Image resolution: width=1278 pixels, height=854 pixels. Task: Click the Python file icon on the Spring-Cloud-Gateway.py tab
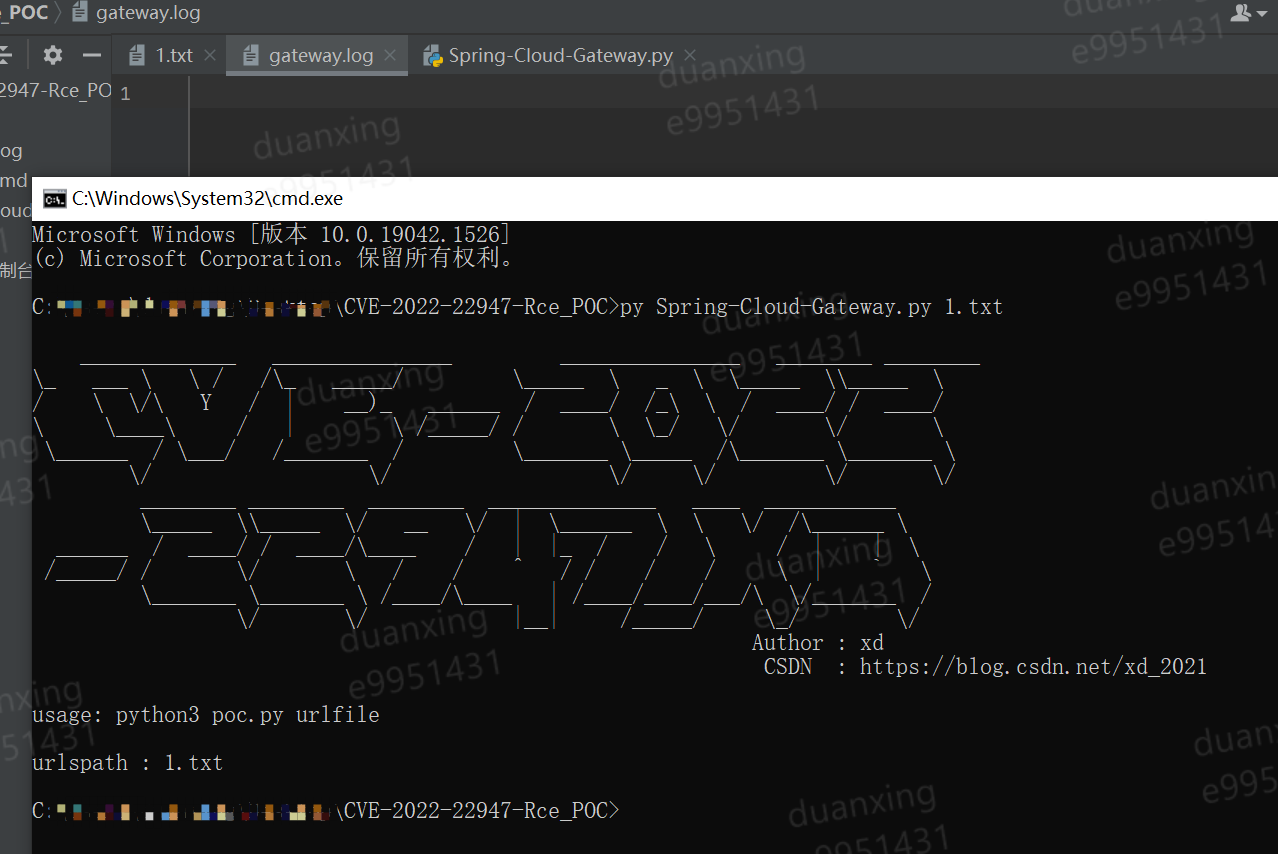(x=433, y=56)
